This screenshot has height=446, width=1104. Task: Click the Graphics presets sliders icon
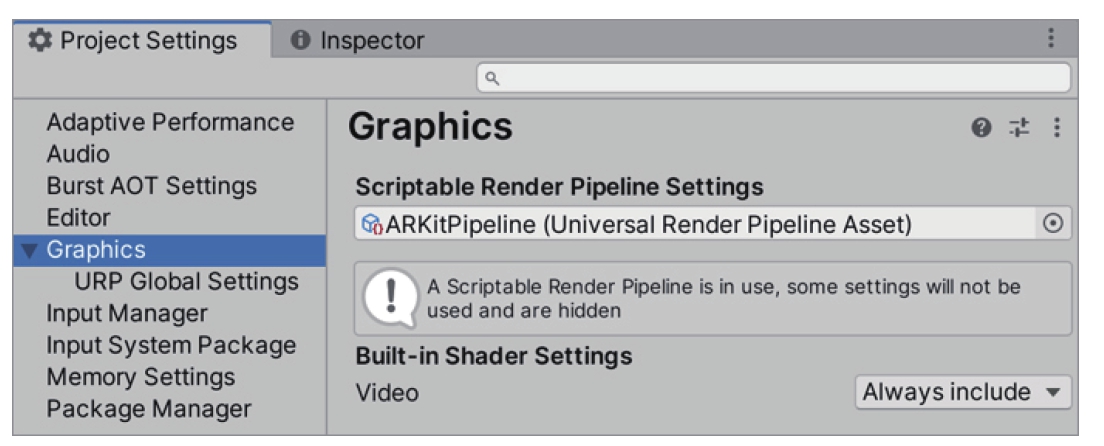click(1019, 128)
